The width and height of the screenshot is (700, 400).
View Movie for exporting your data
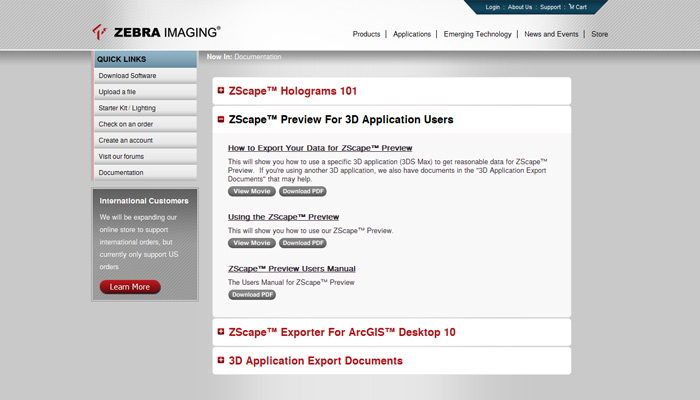[x=252, y=191]
